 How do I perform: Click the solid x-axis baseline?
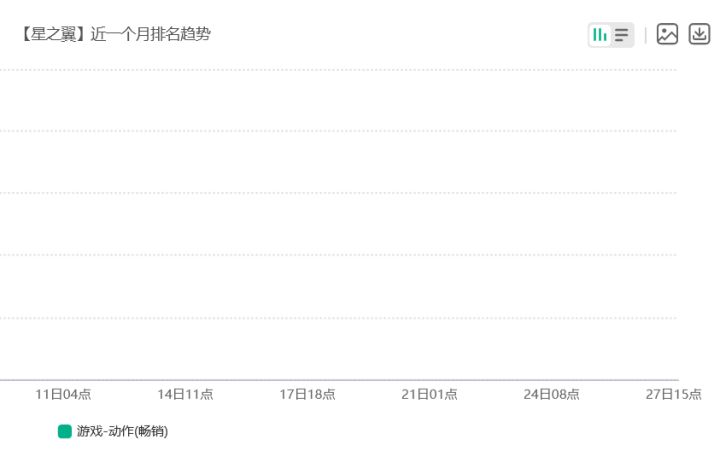pyautogui.click(x=338, y=380)
